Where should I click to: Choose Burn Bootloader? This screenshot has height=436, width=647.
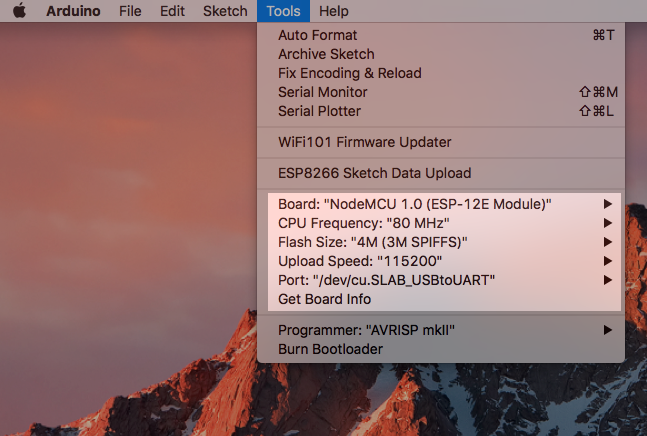click(x=441, y=349)
